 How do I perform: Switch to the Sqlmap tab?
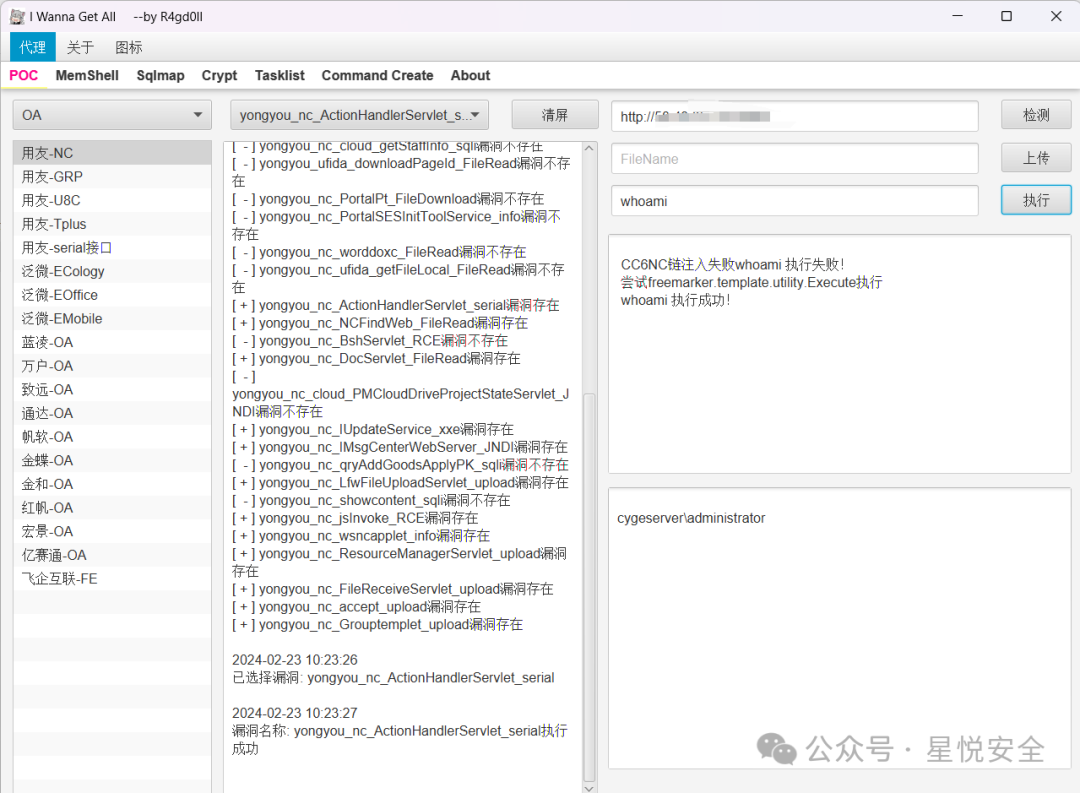coord(160,76)
